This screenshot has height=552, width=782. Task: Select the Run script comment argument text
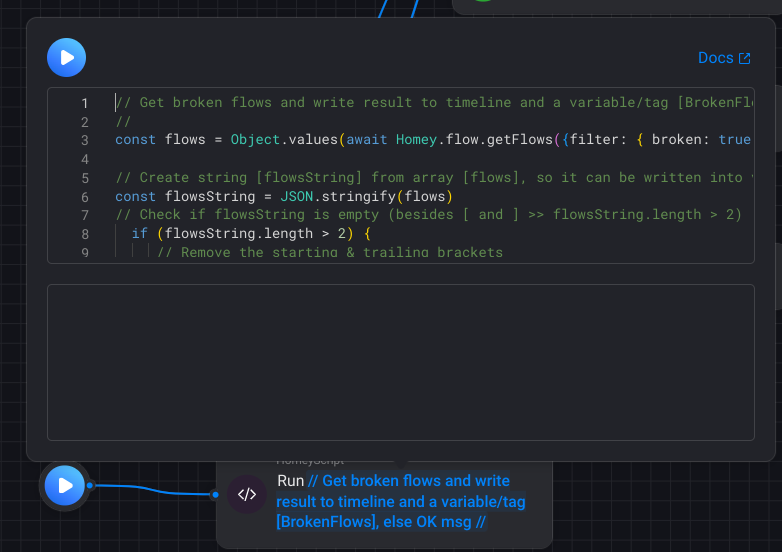click(400, 501)
